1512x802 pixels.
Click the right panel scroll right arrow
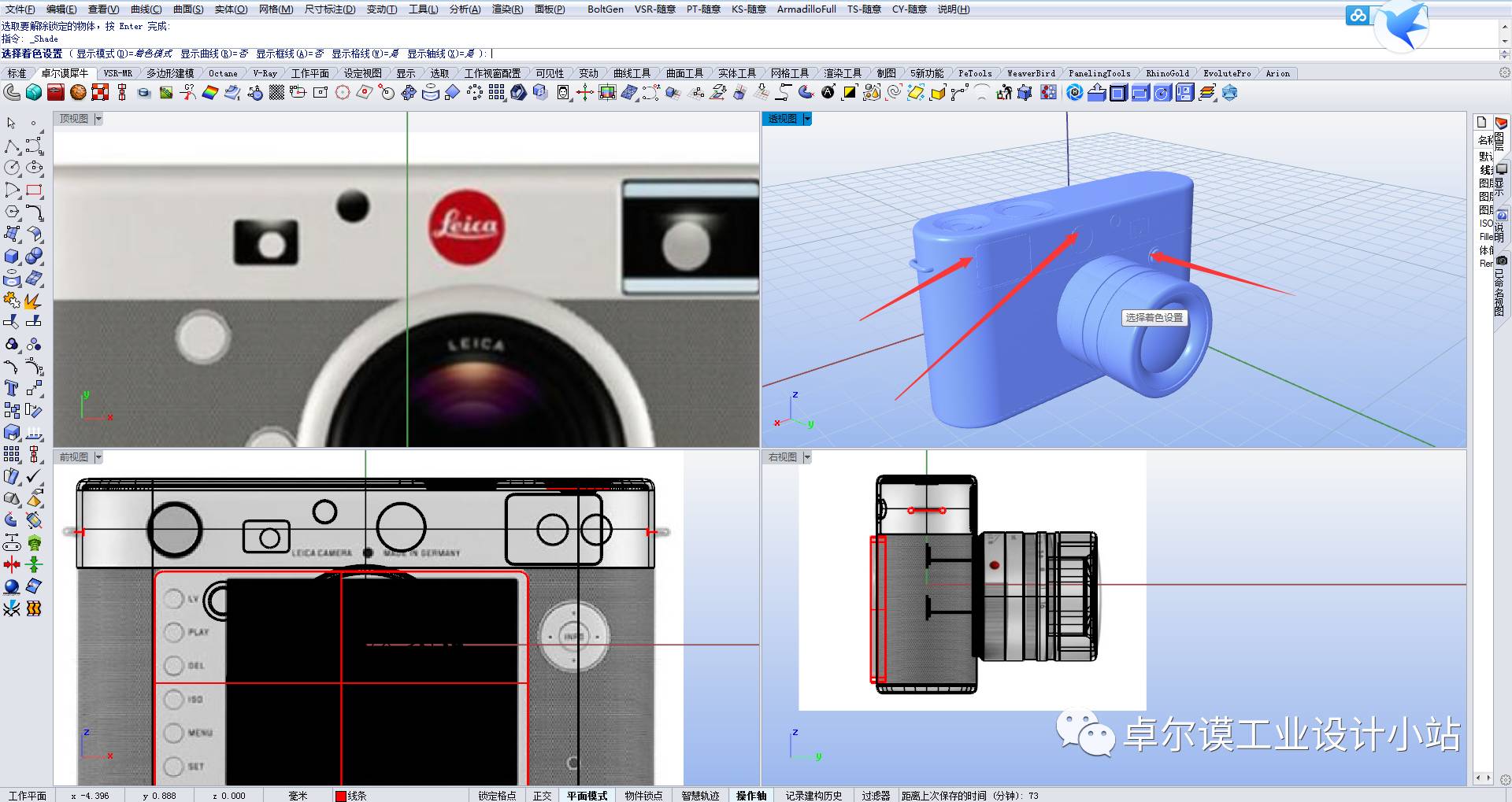click(x=1488, y=778)
